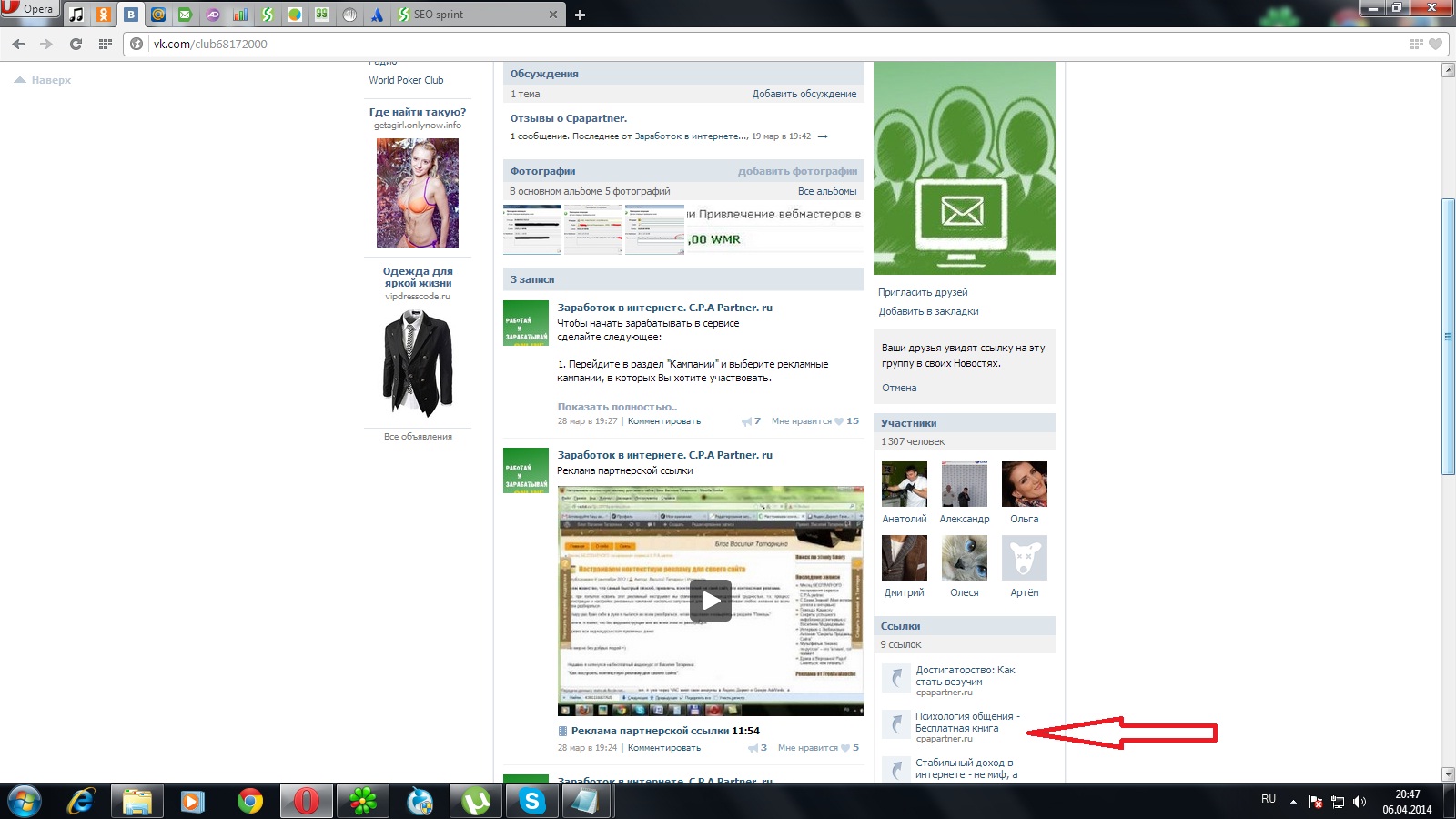
Task: Switch to the Odnoklassniki pinned tab
Action: [104, 15]
